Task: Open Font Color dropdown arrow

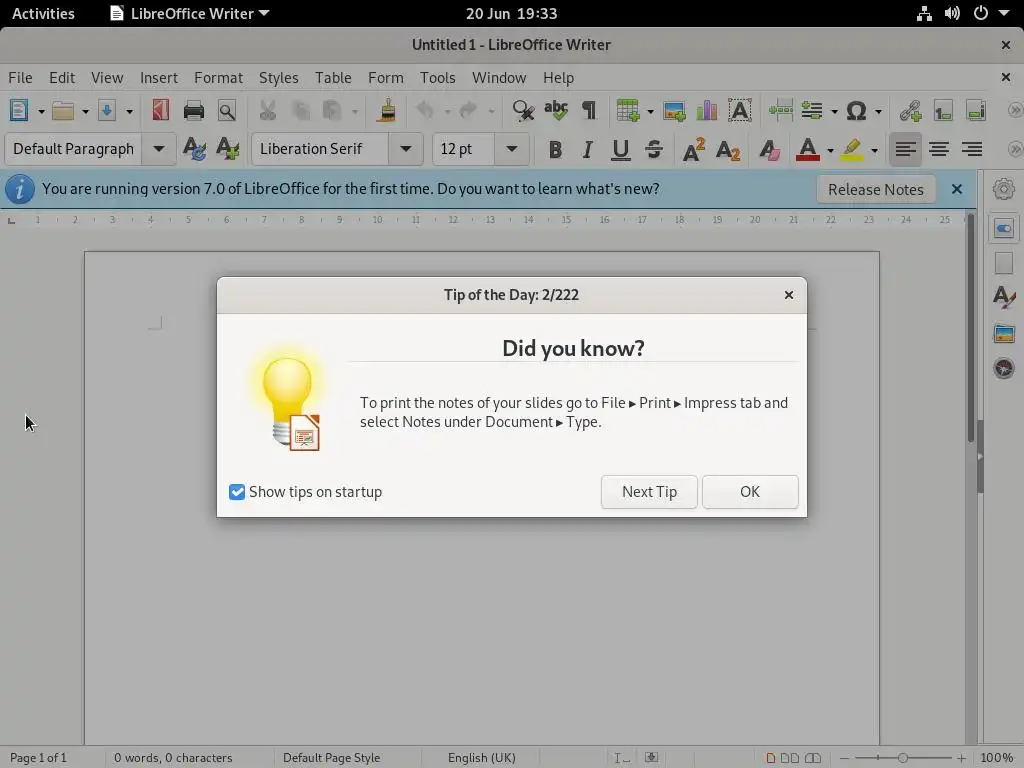Action: coord(830,151)
